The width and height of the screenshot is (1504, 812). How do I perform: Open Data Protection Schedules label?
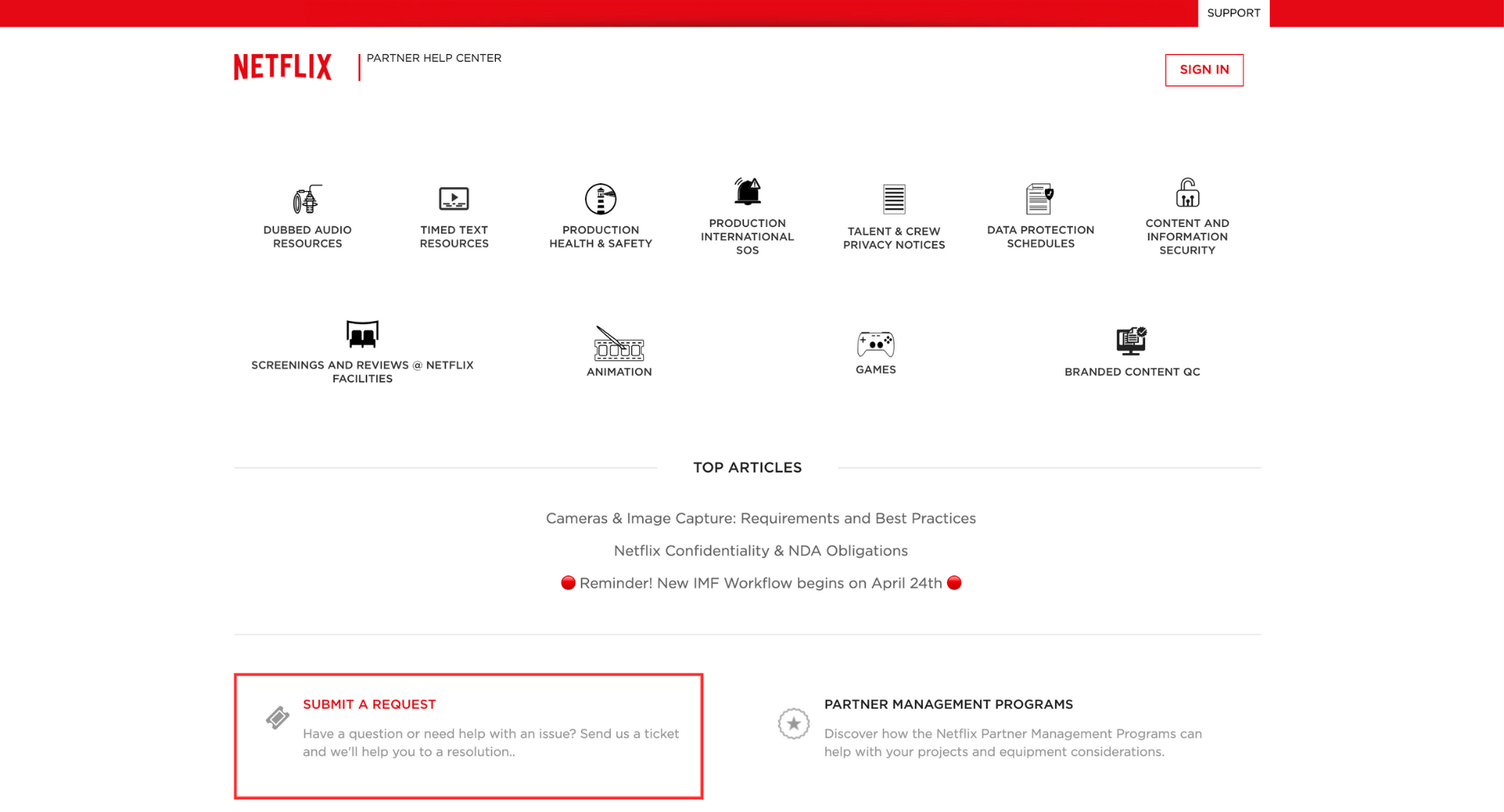coord(1040,236)
